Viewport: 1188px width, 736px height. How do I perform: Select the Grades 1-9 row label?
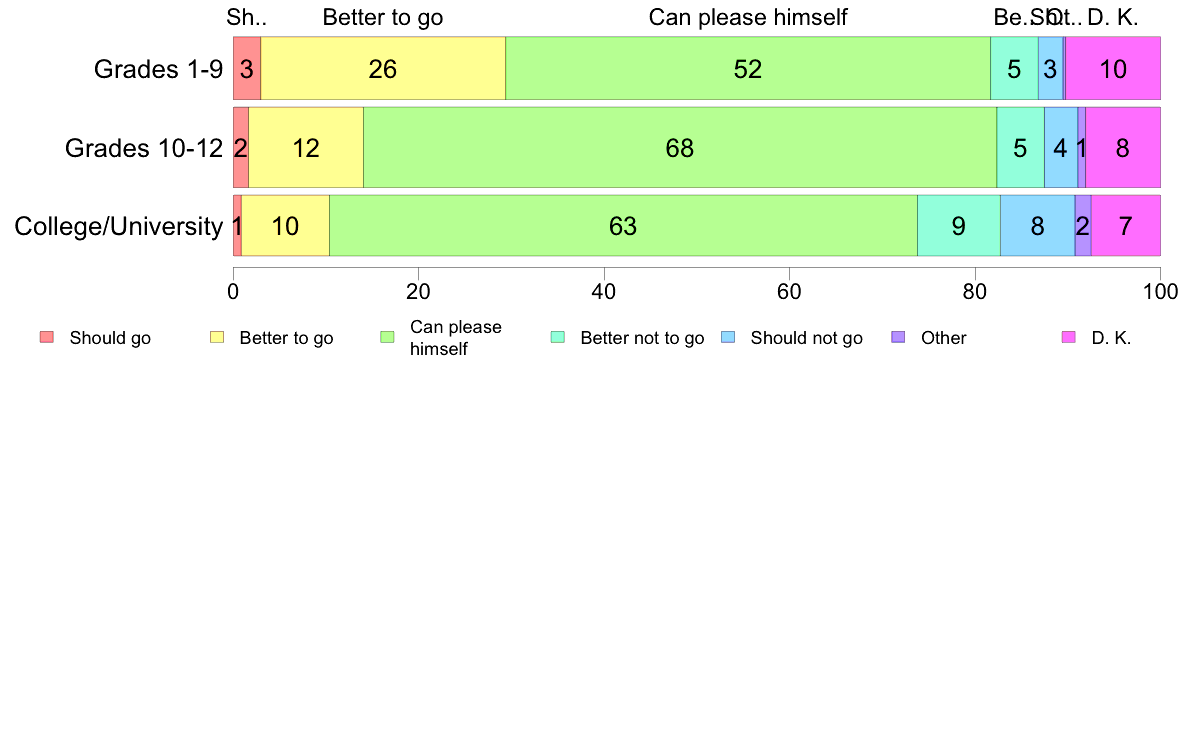158,69
